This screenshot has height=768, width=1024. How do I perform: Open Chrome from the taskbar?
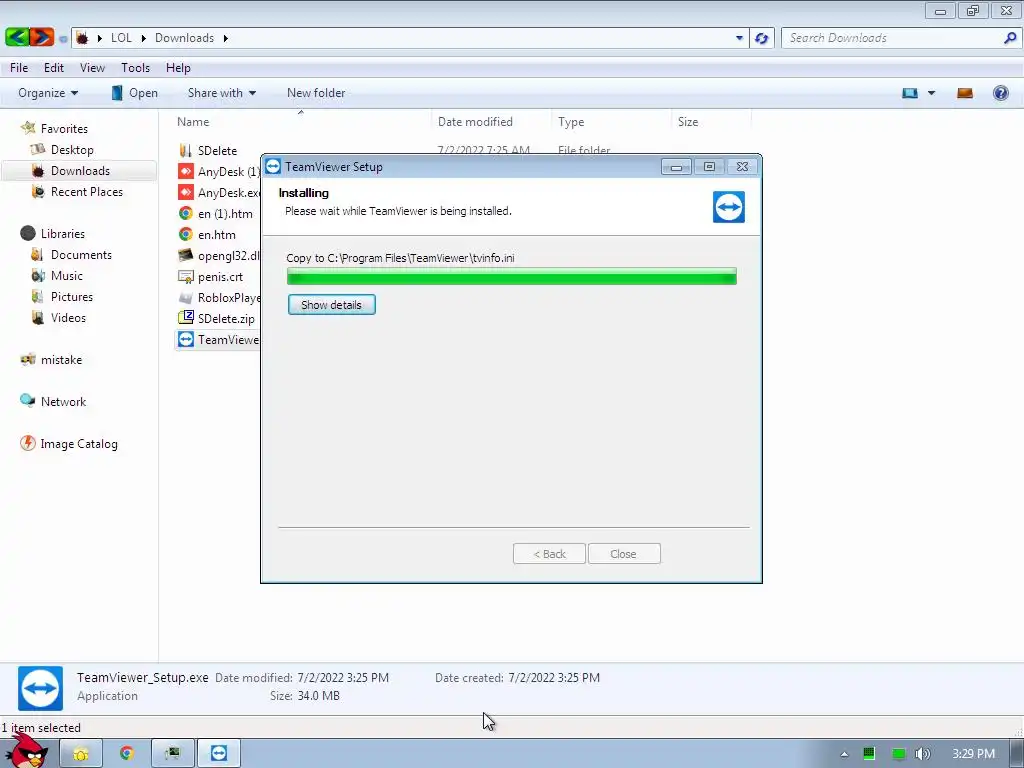(x=127, y=754)
